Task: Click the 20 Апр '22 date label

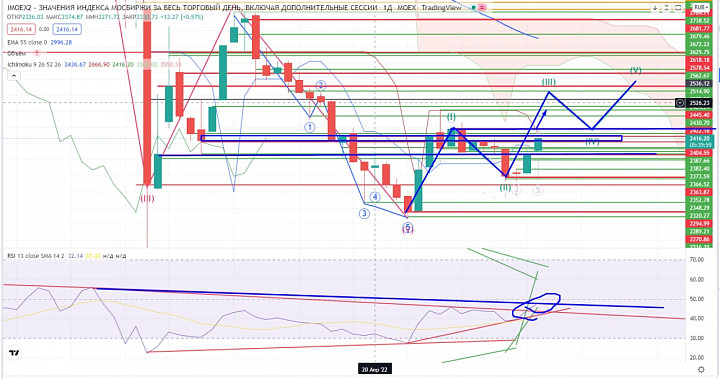Action: pyautogui.click(x=375, y=369)
